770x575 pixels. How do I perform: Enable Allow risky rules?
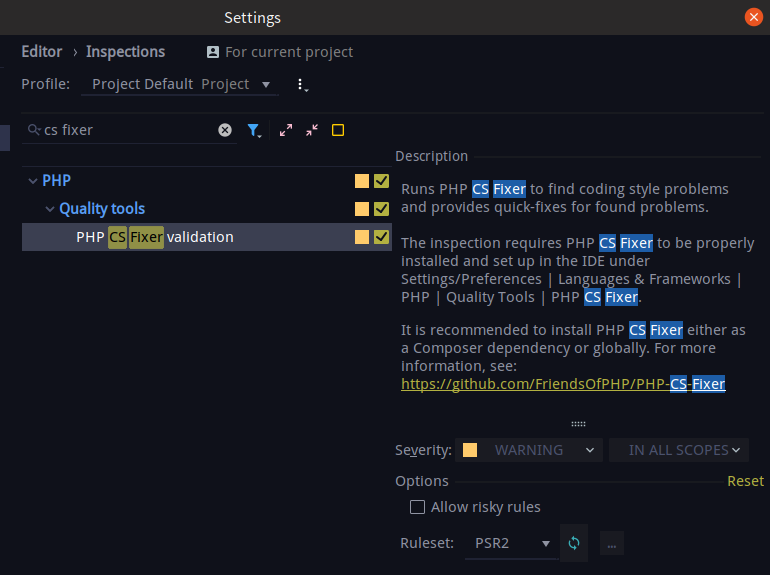[x=417, y=507]
